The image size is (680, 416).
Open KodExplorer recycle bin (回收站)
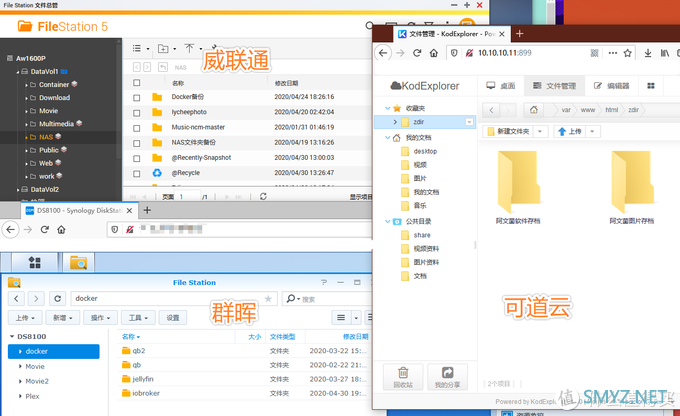tap(401, 376)
